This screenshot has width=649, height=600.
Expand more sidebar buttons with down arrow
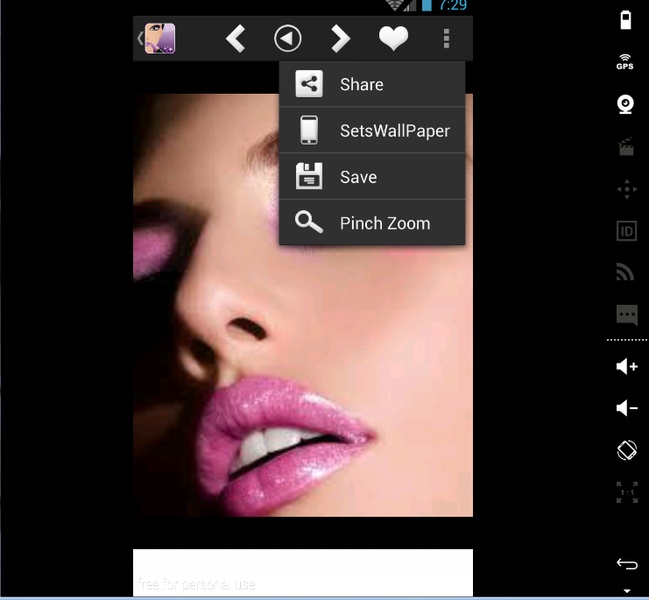[627, 591]
